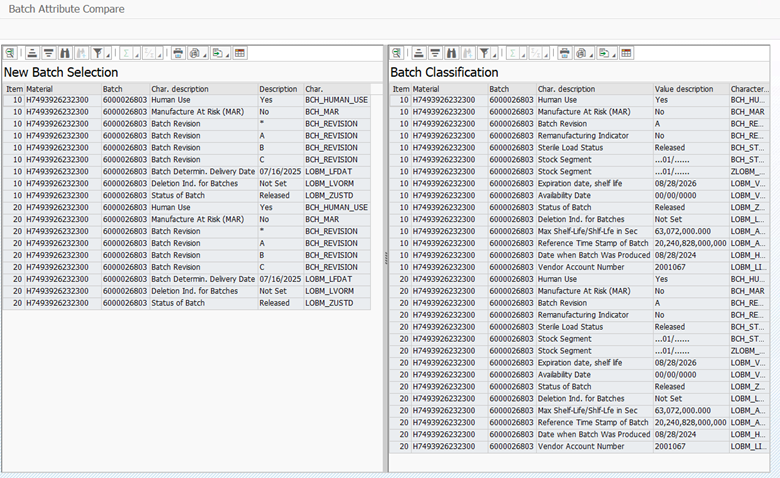Expand Views dropdown arrow in New Batch Selection
This screenshot has width=780, height=478.
[205, 53]
